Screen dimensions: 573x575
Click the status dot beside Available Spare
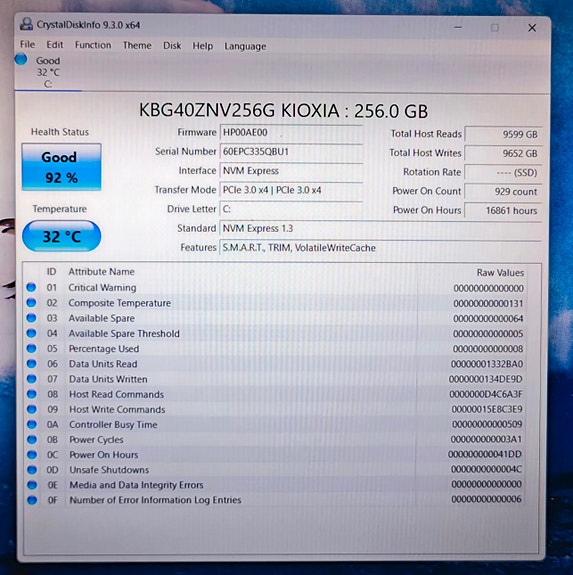(32, 318)
